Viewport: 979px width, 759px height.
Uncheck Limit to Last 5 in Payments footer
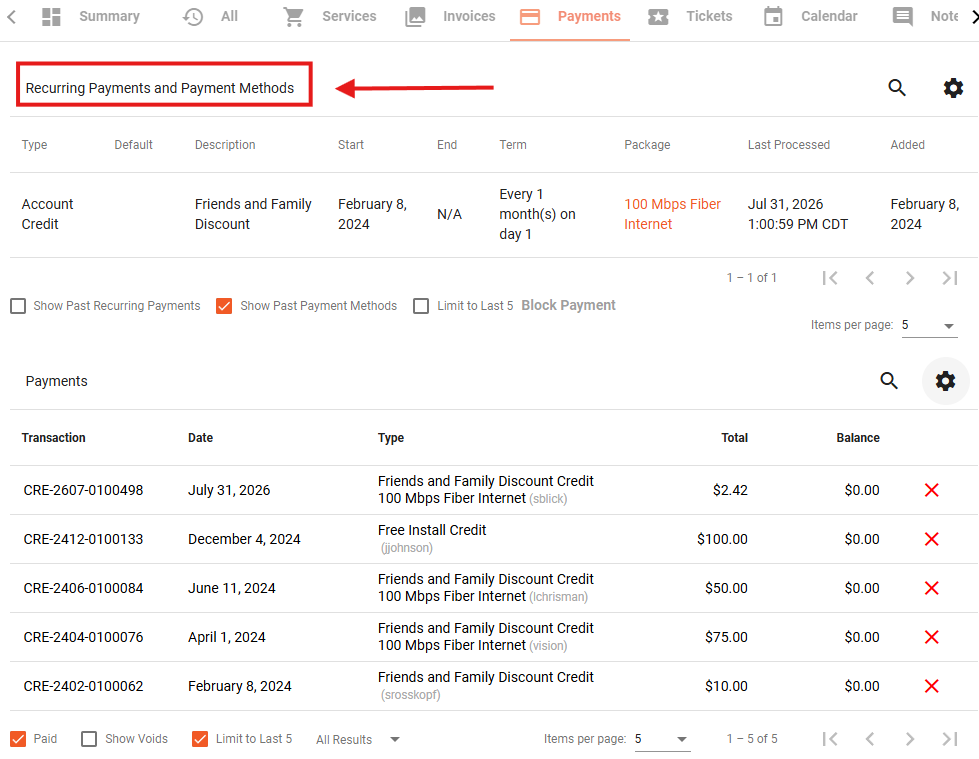click(x=200, y=739)
